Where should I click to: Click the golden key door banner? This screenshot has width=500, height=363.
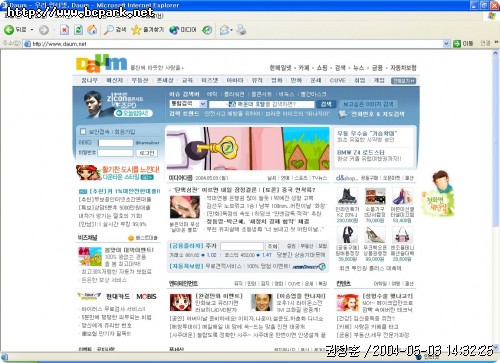(x=248, y=148)
